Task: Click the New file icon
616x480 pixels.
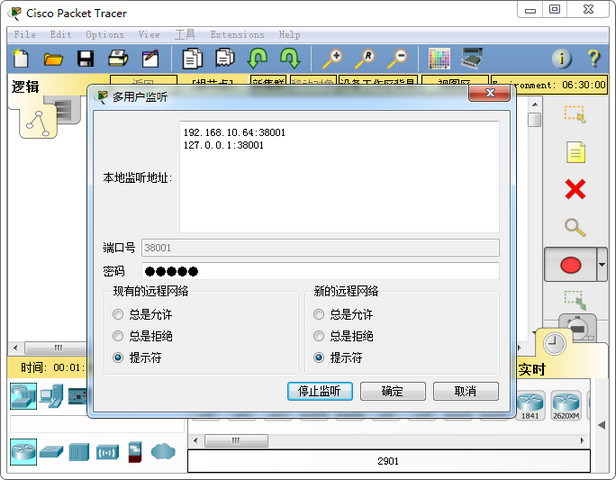Action: click(20, 59)
